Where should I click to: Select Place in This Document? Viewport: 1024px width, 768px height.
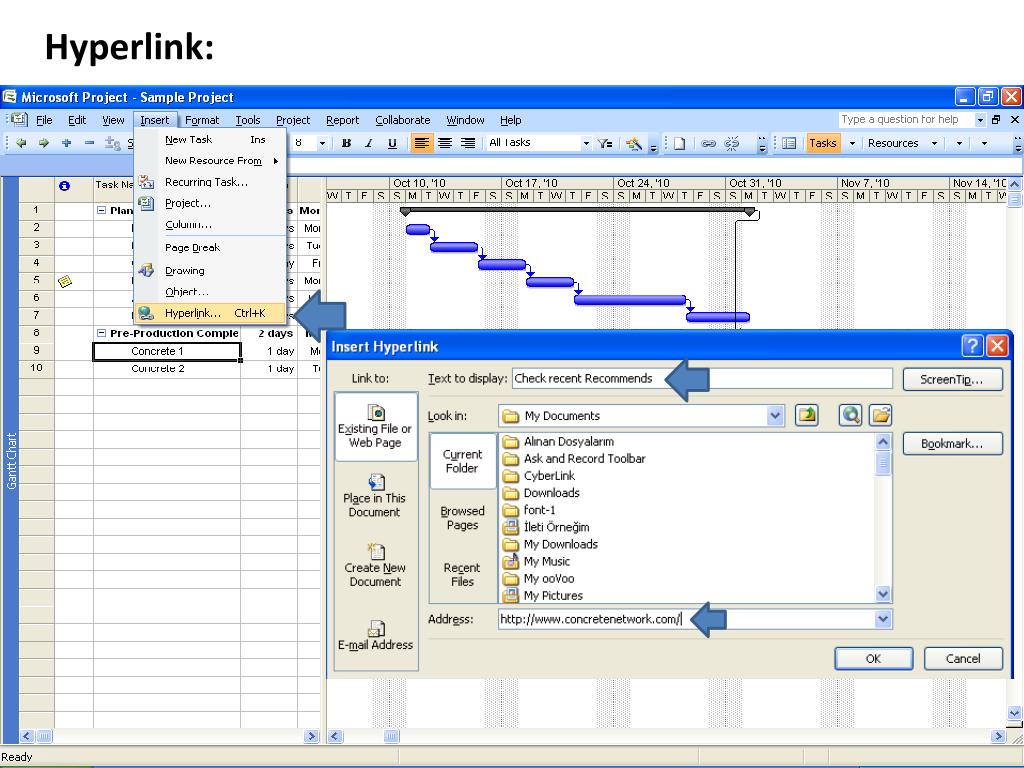[x=375, y=496]
